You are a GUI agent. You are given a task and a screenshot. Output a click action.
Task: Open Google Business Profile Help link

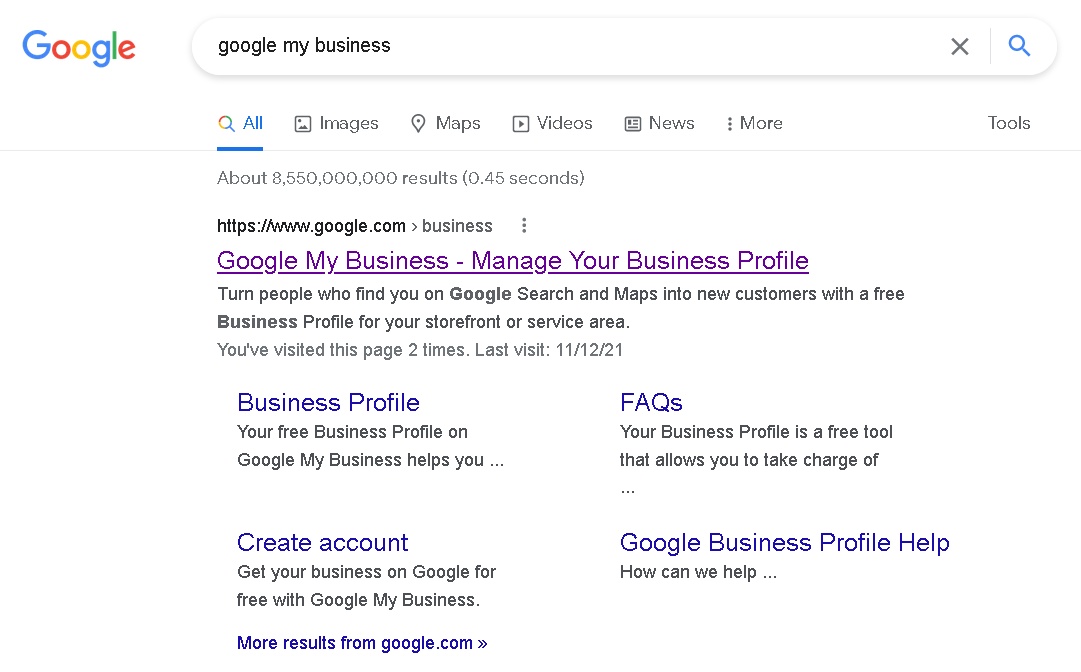click(x=784, y=543)
